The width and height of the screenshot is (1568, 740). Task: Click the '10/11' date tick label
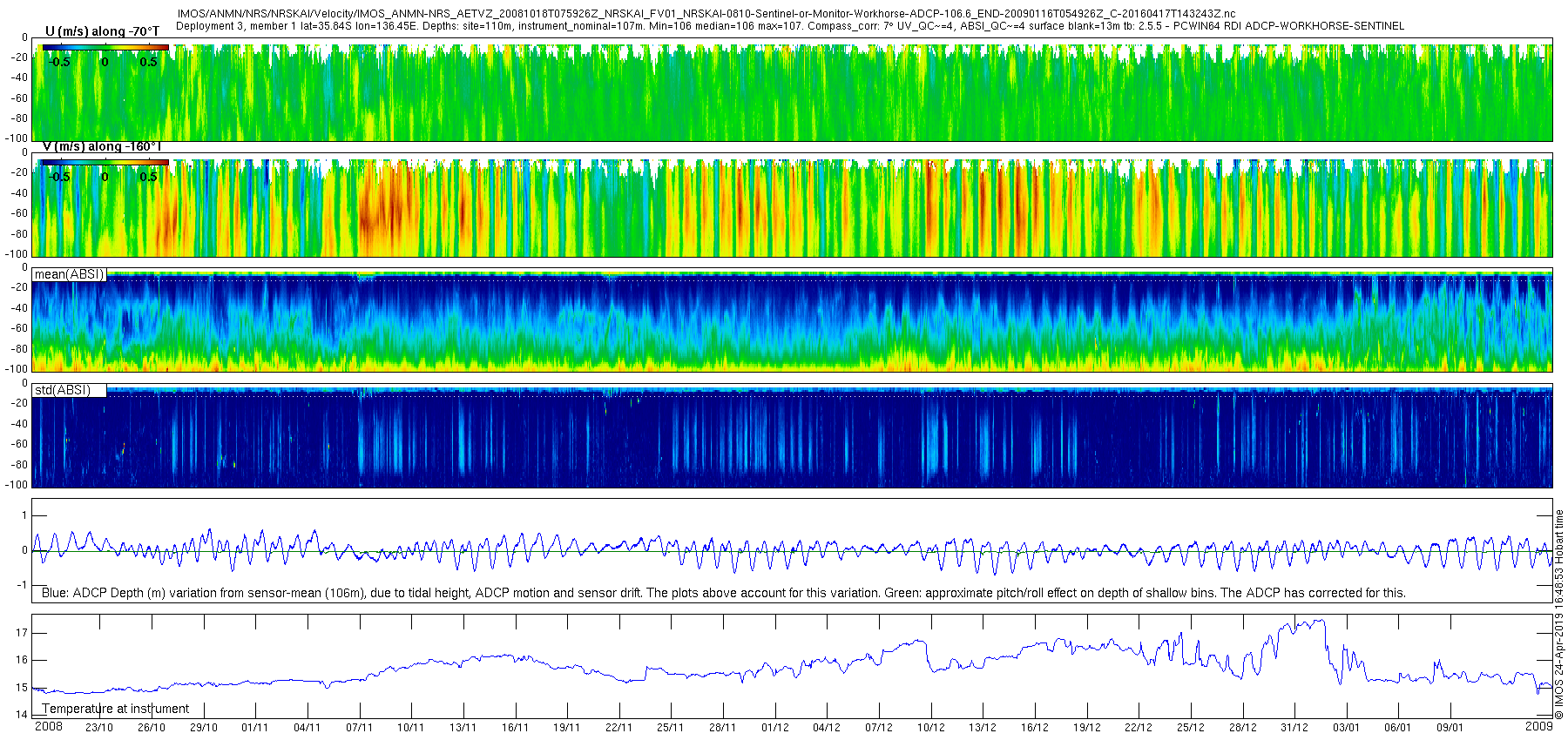tap(411, 728)
